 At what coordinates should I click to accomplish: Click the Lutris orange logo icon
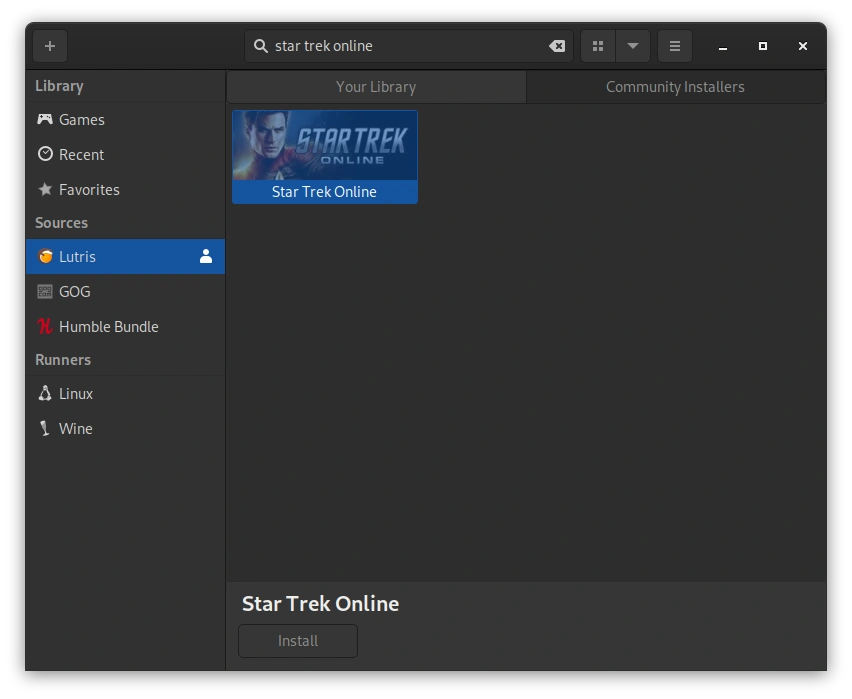tap(45, 256)
